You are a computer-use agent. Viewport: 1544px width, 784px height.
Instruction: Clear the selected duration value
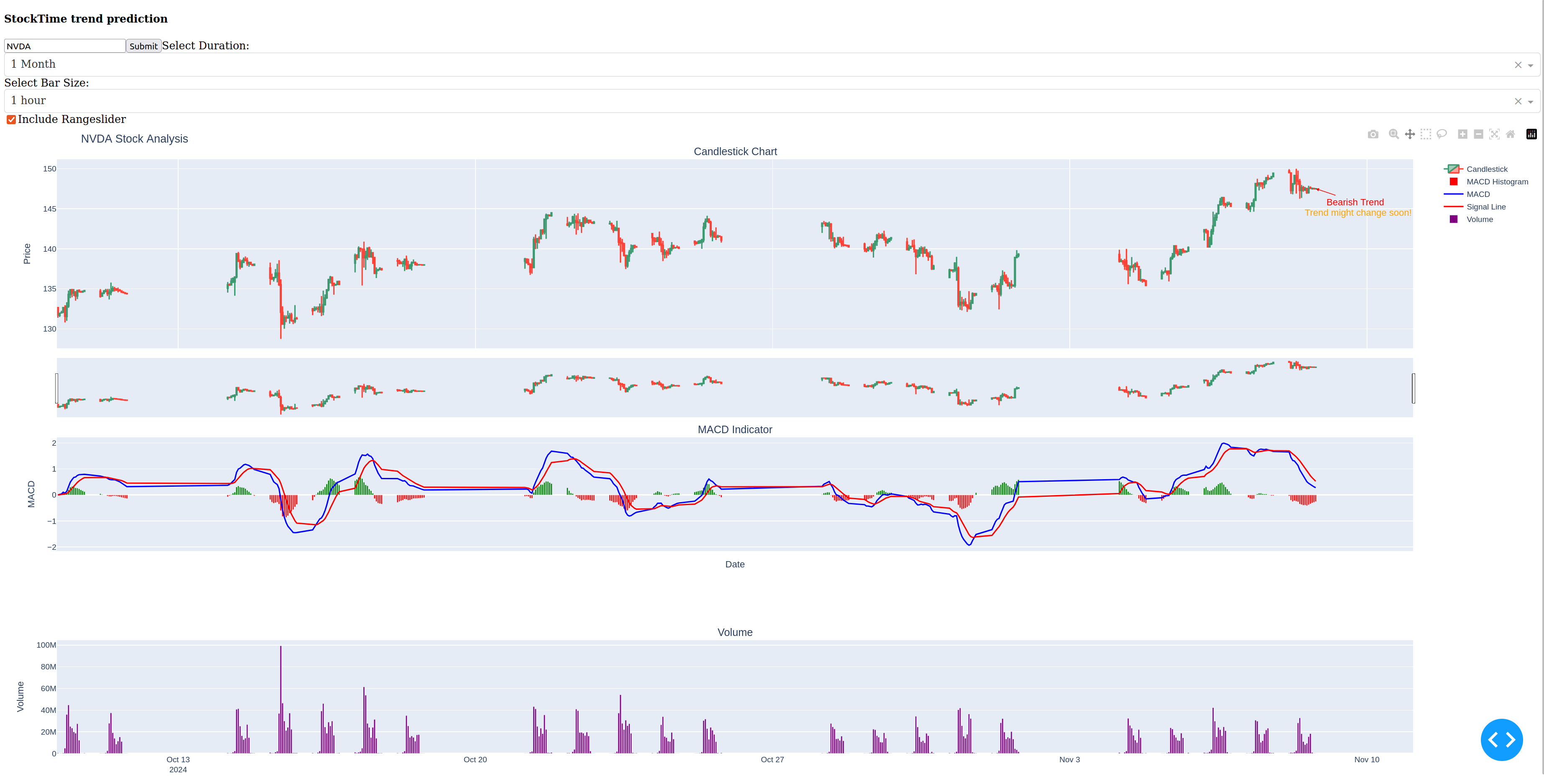[x=1518, y=65]
